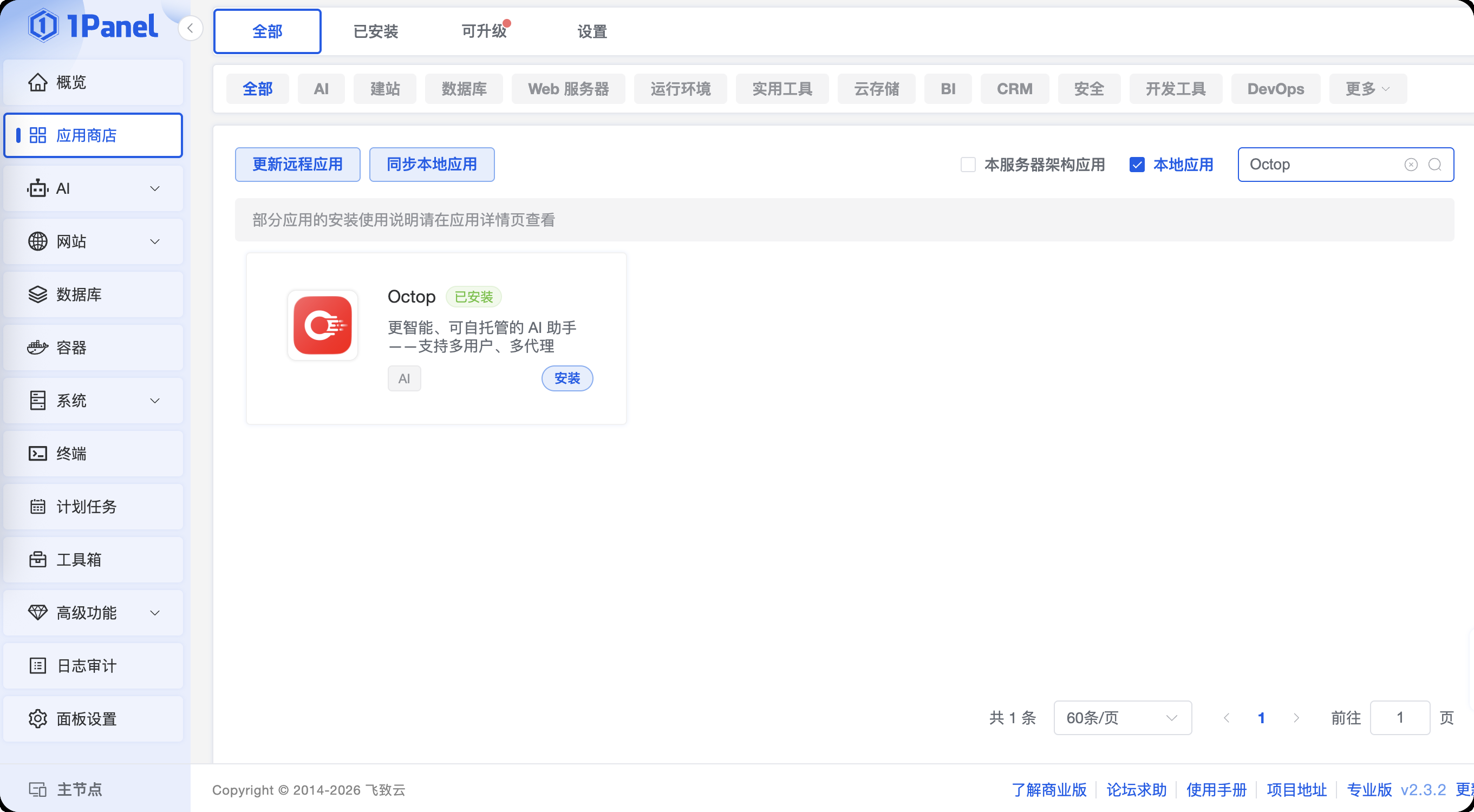
Task: Expand the 高级功能 sidebar chevron
Action: coord(154,612)
